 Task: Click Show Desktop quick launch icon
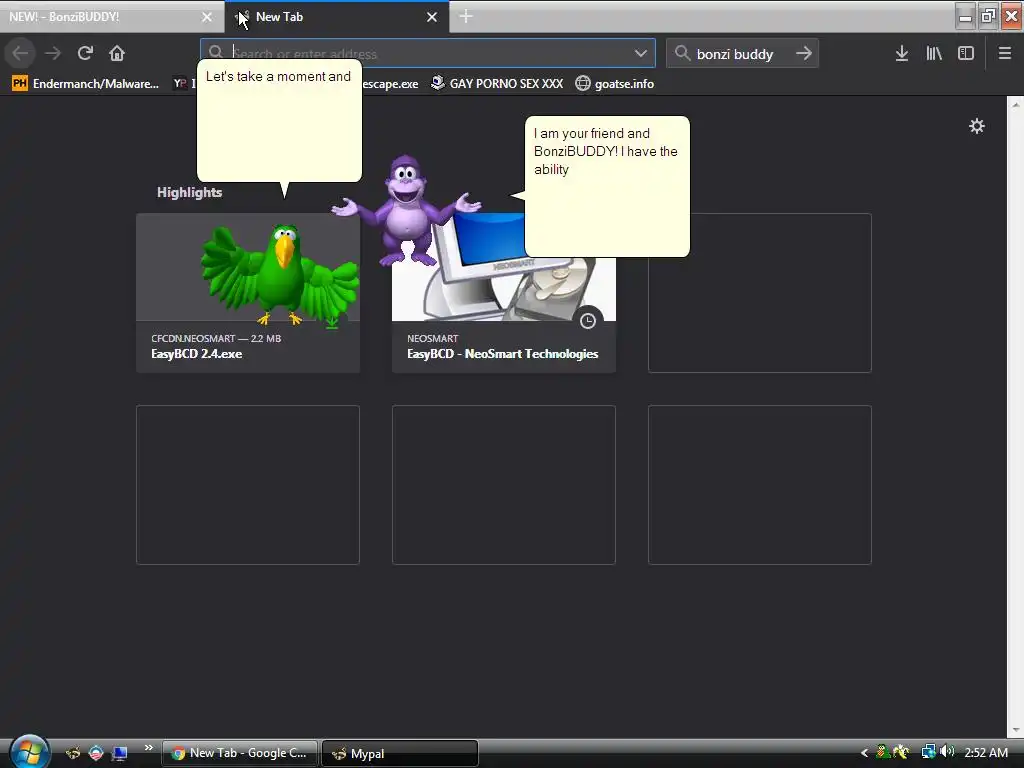(x=119, y=753)
